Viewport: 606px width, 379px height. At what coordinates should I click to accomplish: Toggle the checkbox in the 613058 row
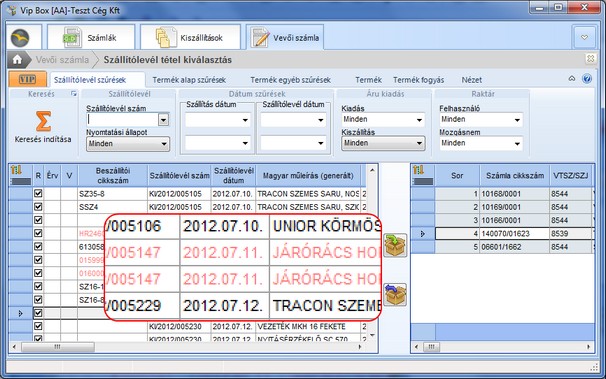pyautogui.click(x=38, y=246)
